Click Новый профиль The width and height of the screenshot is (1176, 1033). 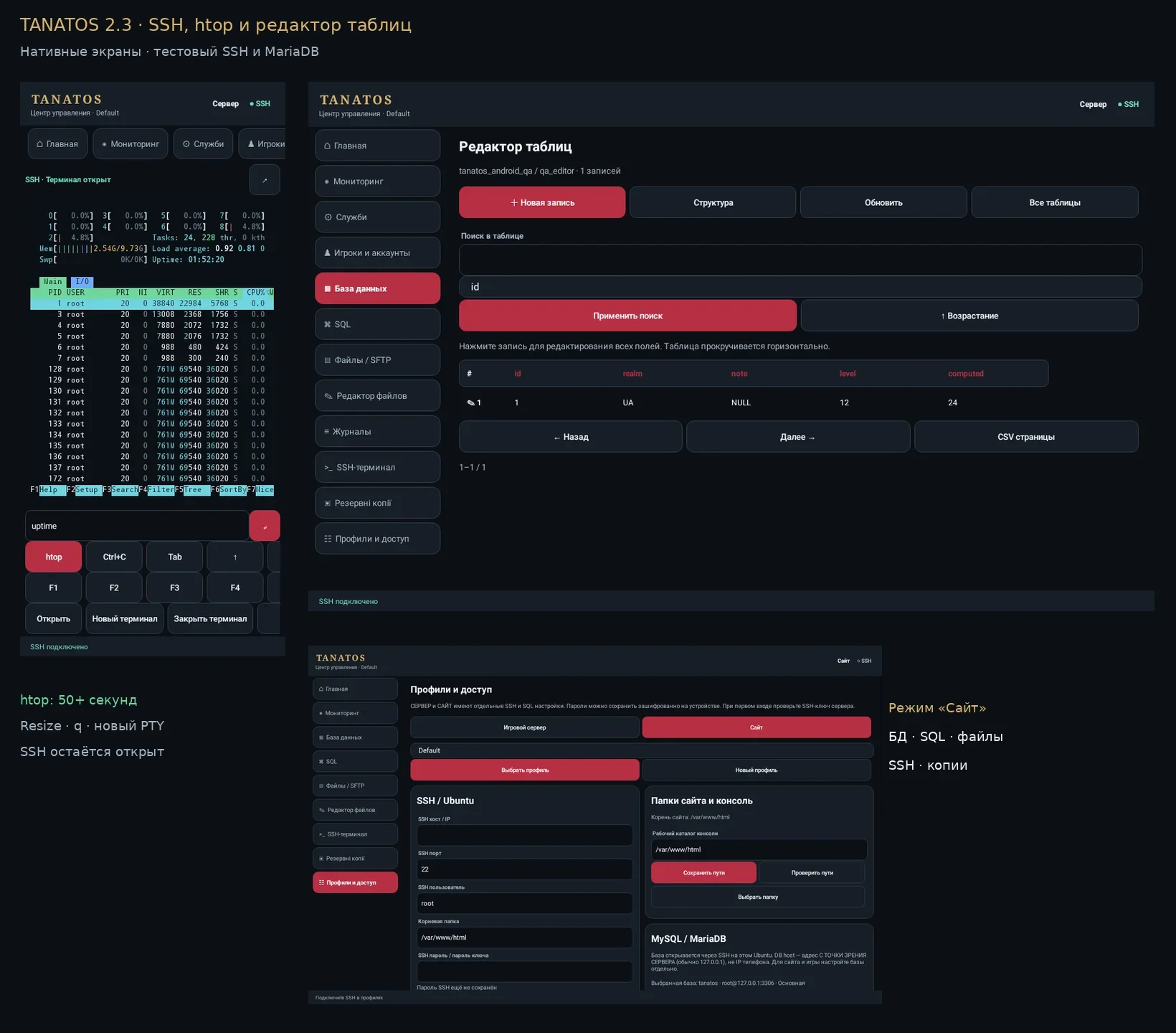[757, 770]
